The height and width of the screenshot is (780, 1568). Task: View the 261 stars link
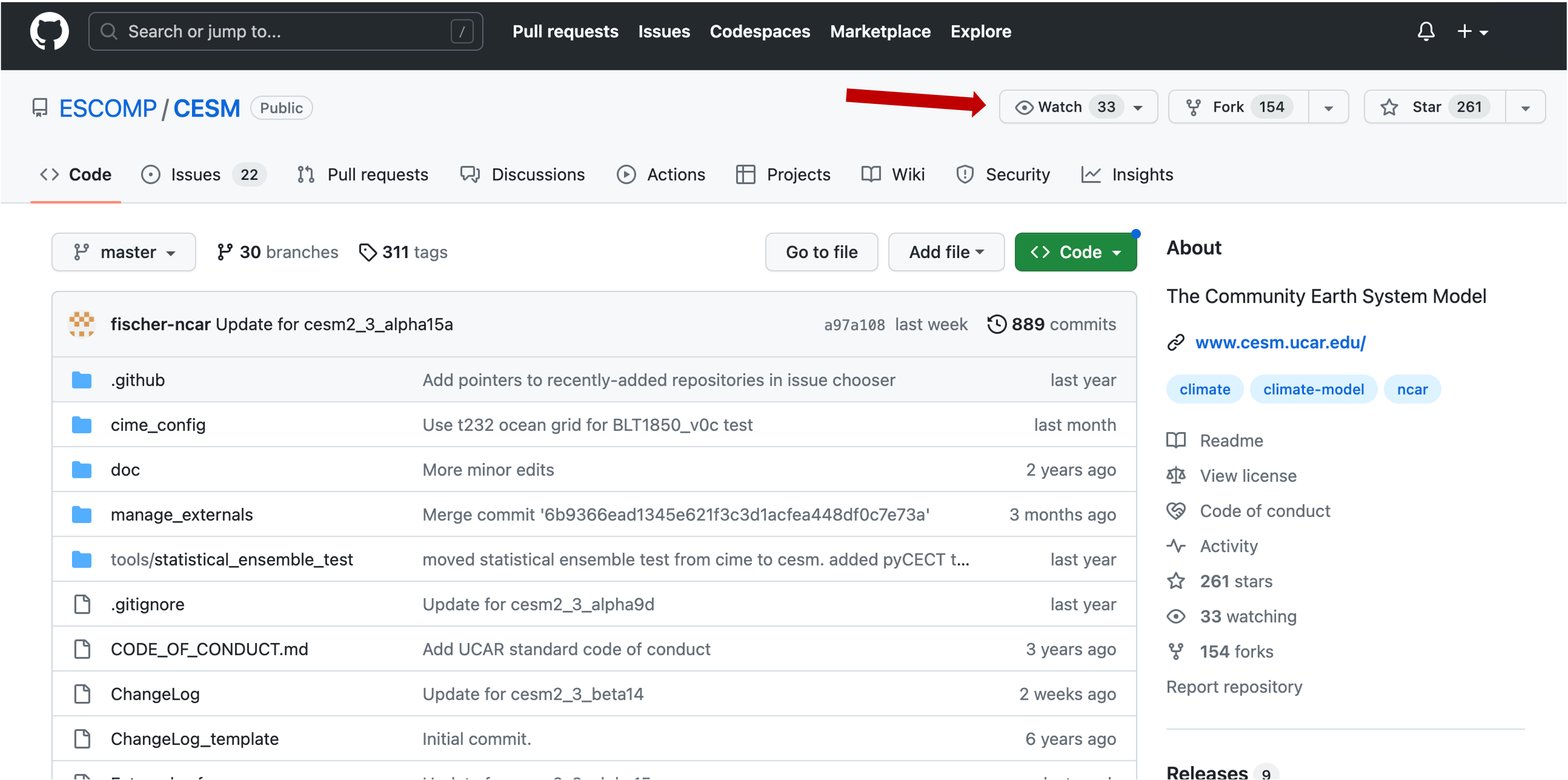pos(1219,581)
